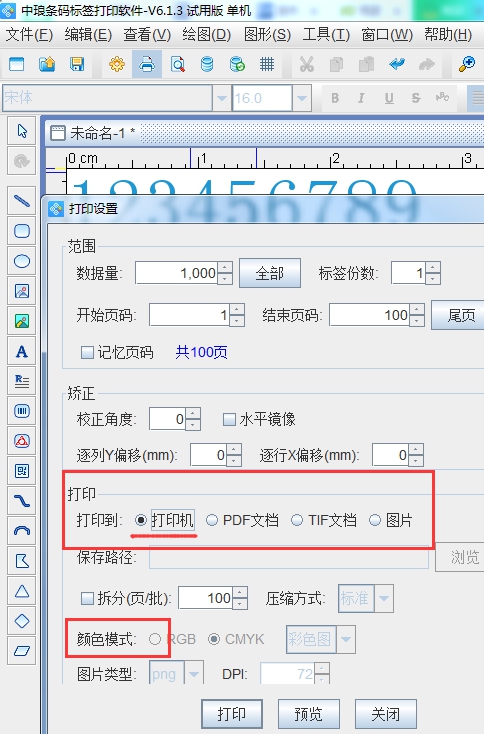Select RGB color mode radio
The width and height of the screenshot is (484, 734).
coord(155,639)
